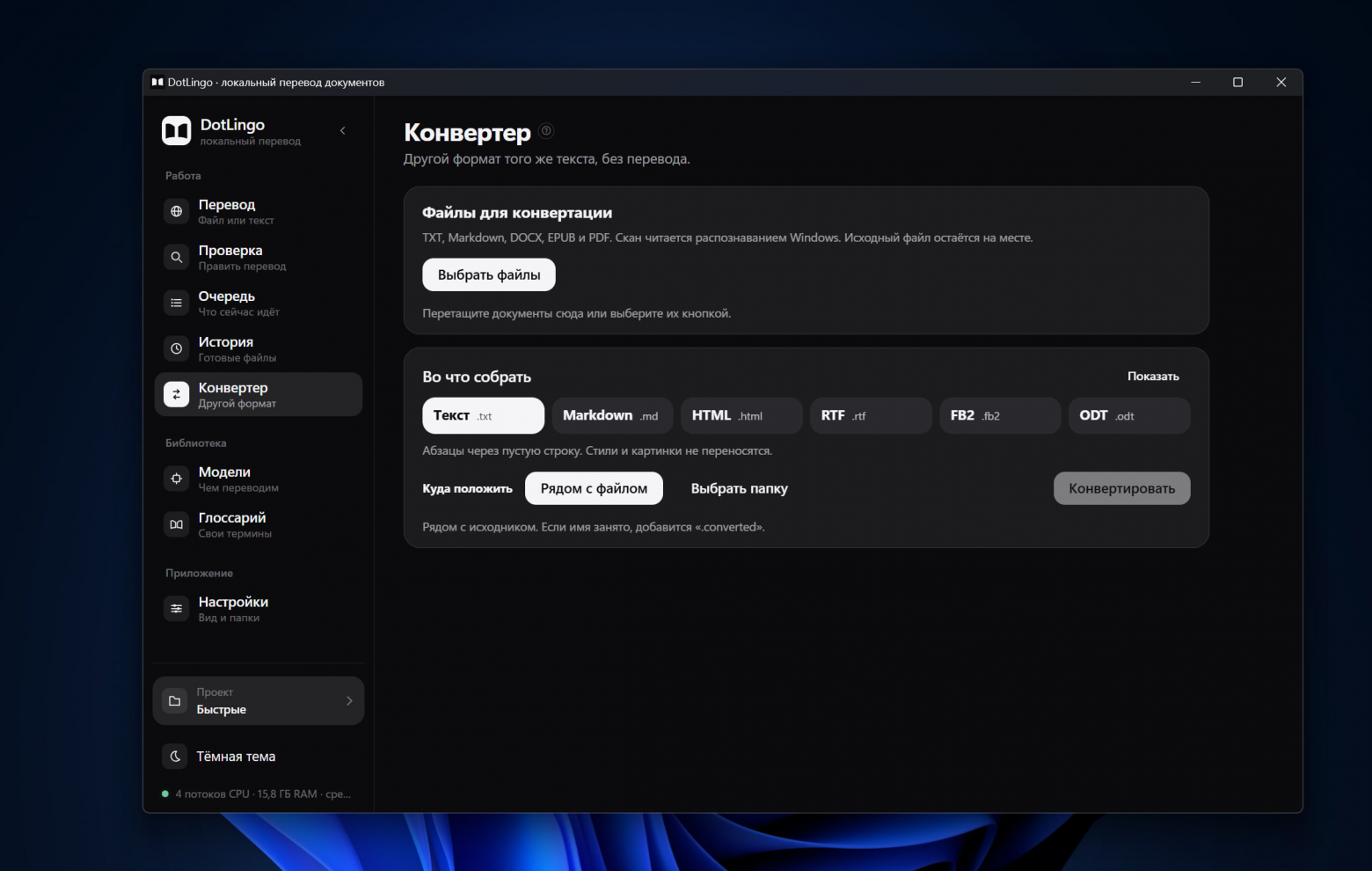Expand the Проект Быстрые chevron
Viewport: 1372px width, 871px height.
(x=349, y=700)
